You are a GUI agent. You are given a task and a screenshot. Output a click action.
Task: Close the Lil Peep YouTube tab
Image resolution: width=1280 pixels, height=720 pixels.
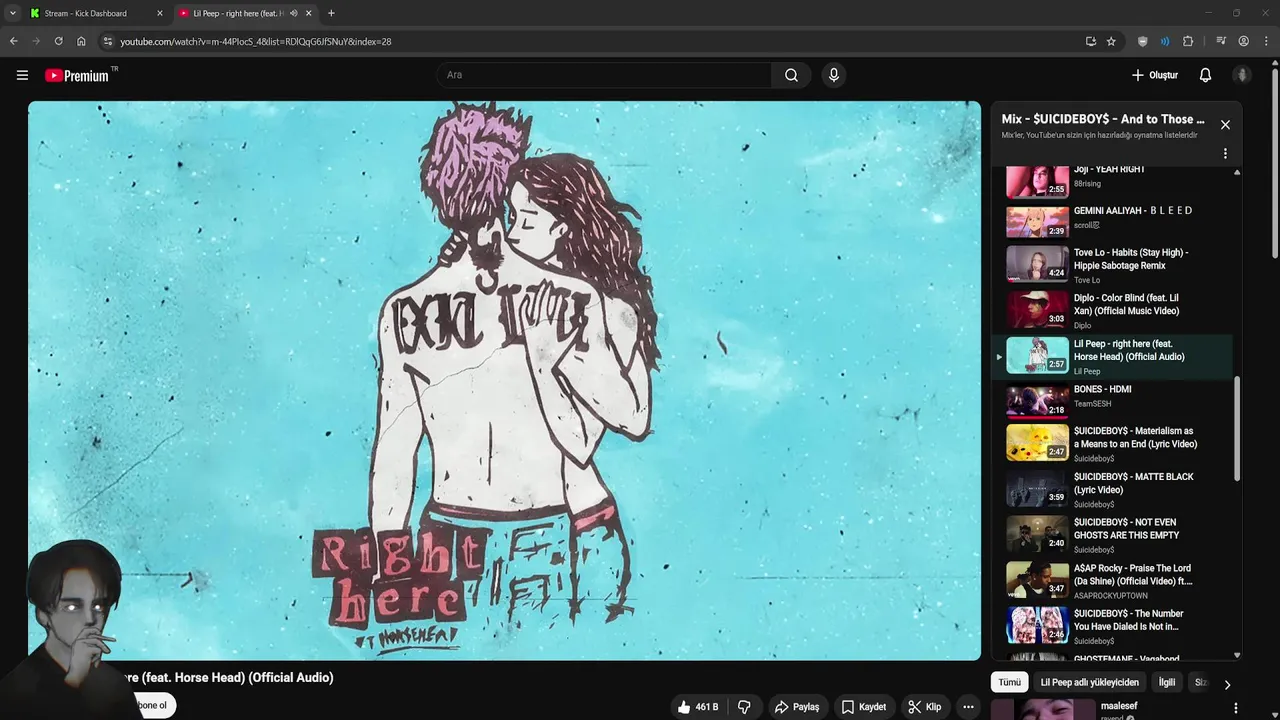[x=309, y=13]
